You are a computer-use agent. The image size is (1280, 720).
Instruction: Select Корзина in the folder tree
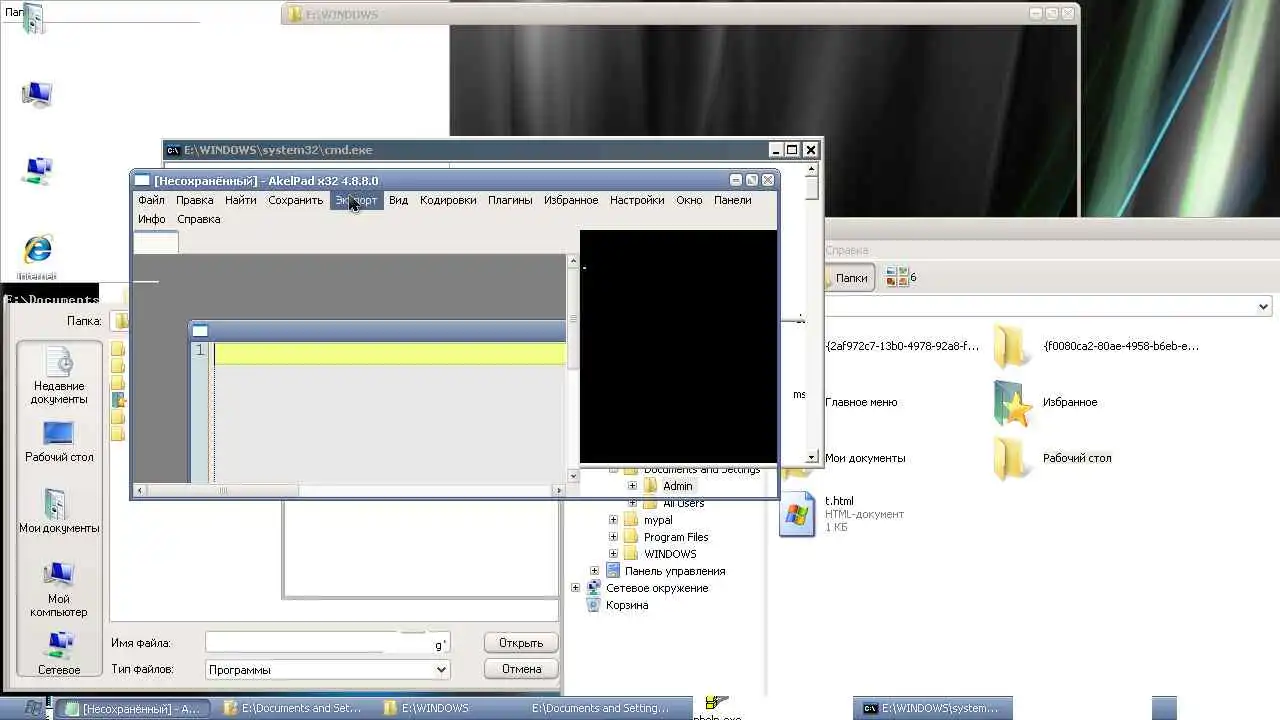(x=626, y=605)
